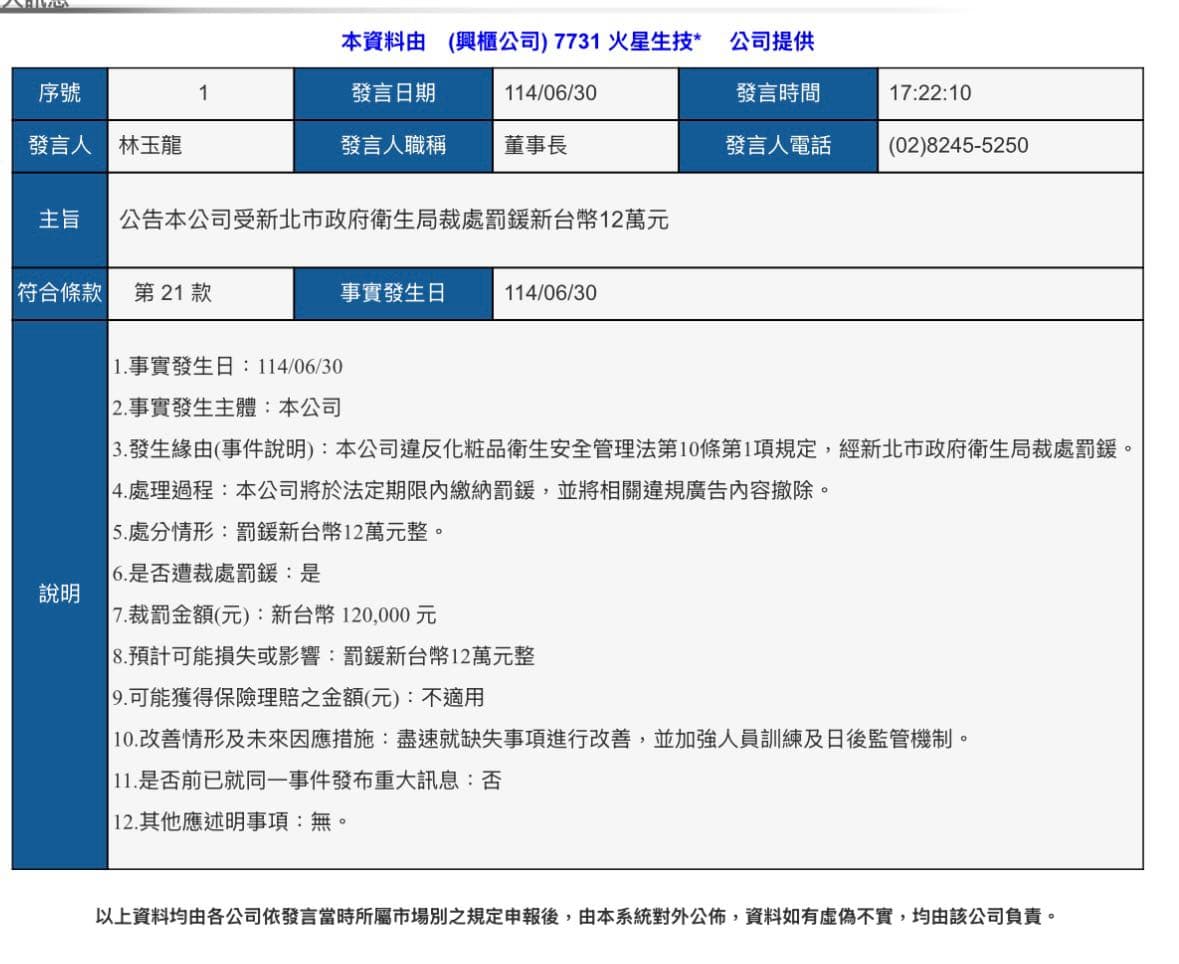The height and width of the screenshot is (964, 1179).
Task: Click the 發言人職稱 header cell
Action: click(393, 146)
